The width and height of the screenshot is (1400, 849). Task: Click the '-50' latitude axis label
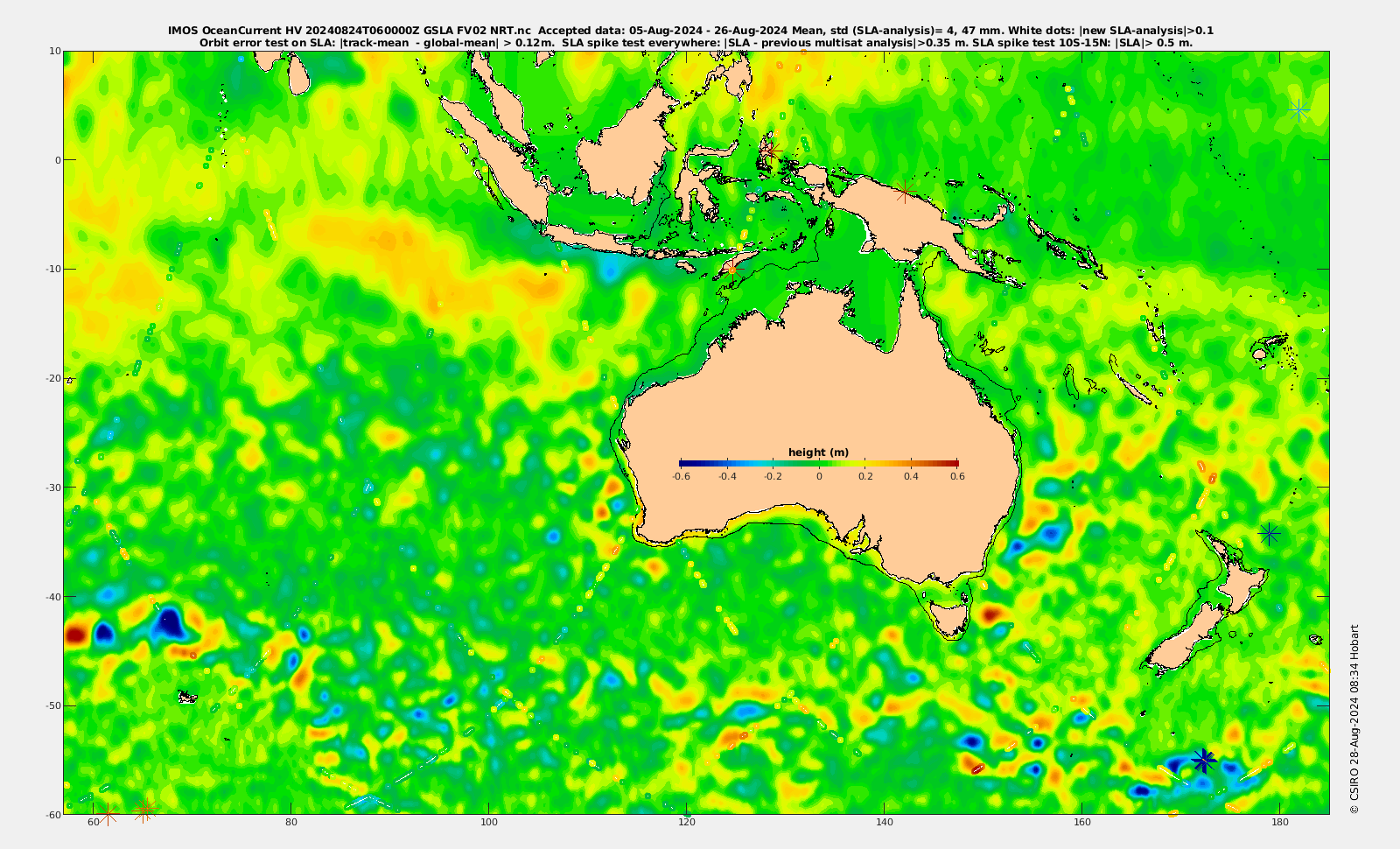(x=52, y=705)
